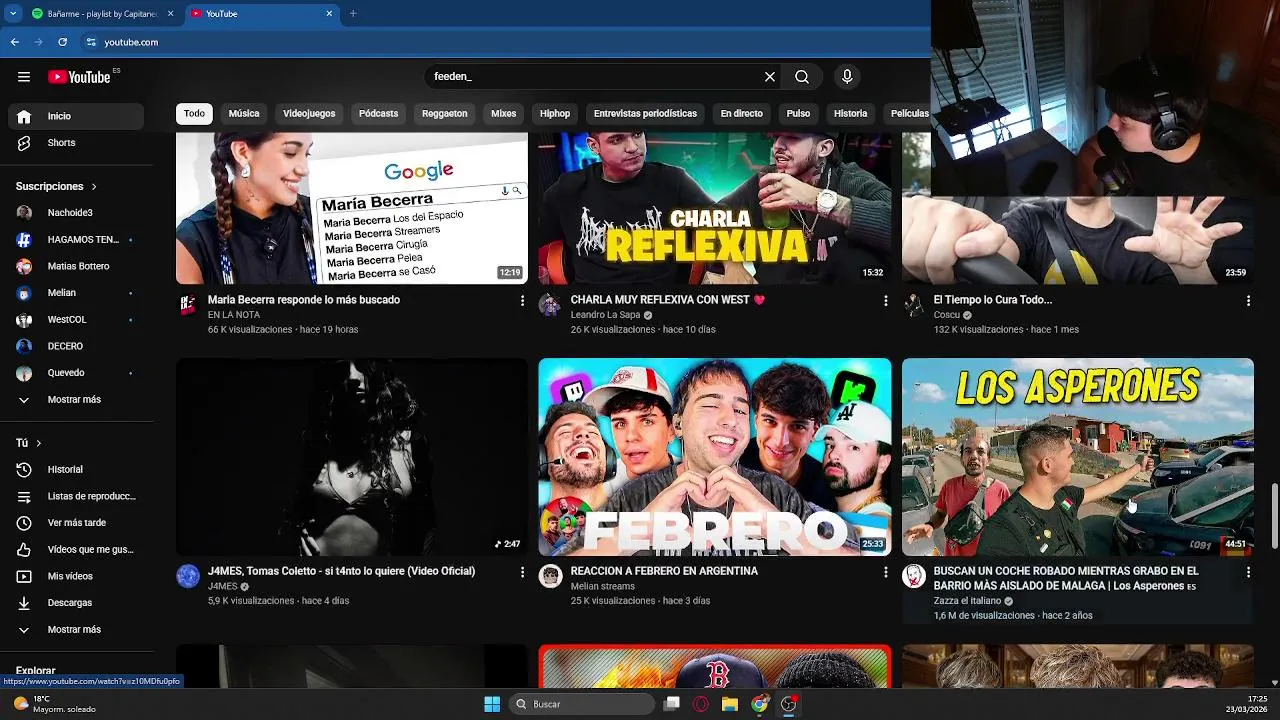Viewport: 1280px width, 720px height.
Task: Open Quevedo subscription channel
Action: click(77, 373)
